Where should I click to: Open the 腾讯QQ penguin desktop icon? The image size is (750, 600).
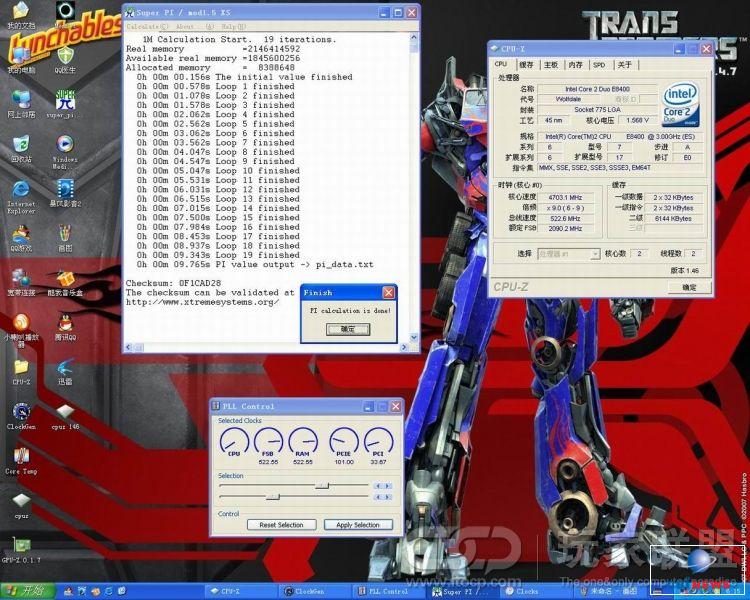click(x=65, y=327)
